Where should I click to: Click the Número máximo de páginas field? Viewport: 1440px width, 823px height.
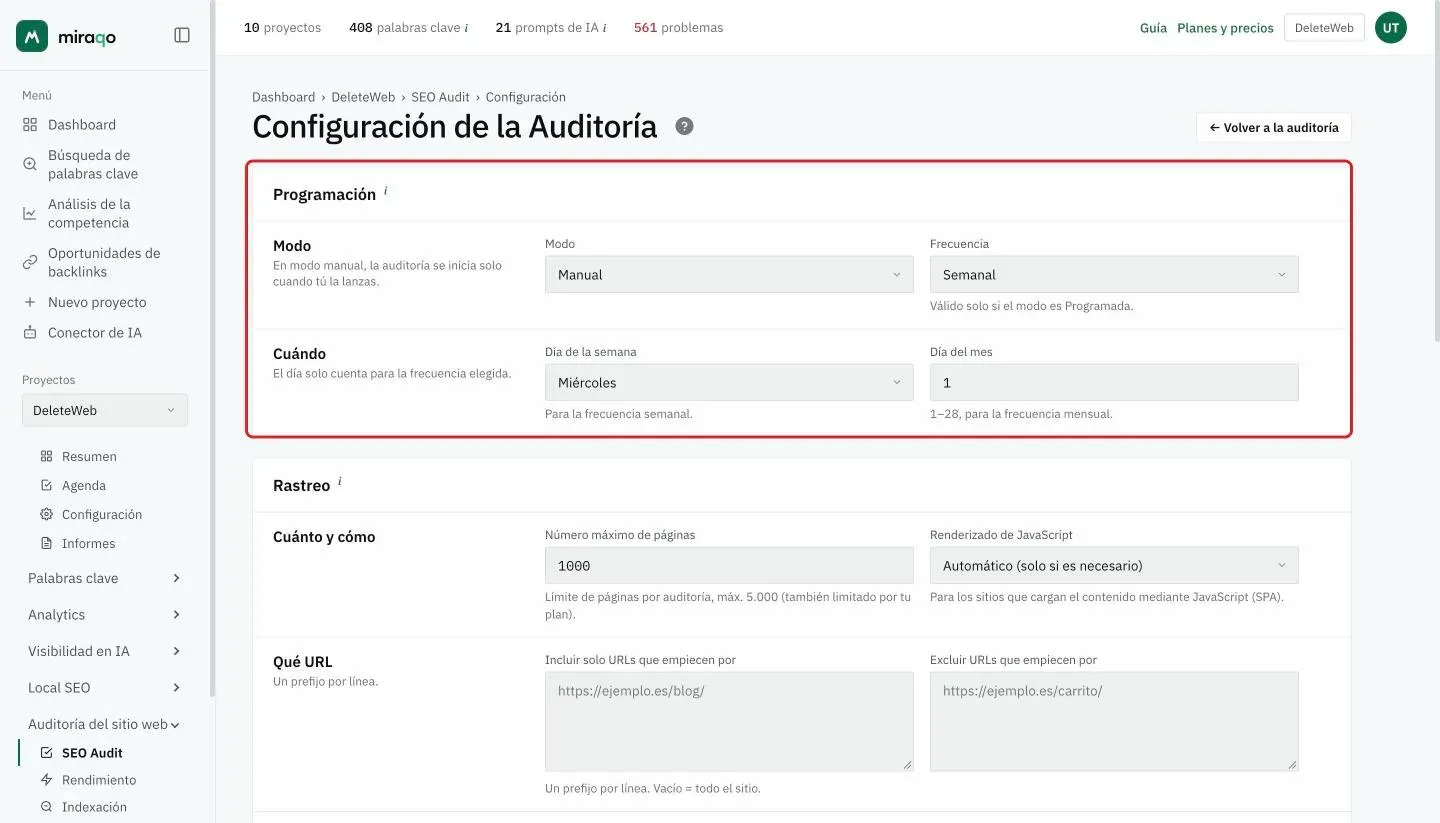(x=729, y=566)
